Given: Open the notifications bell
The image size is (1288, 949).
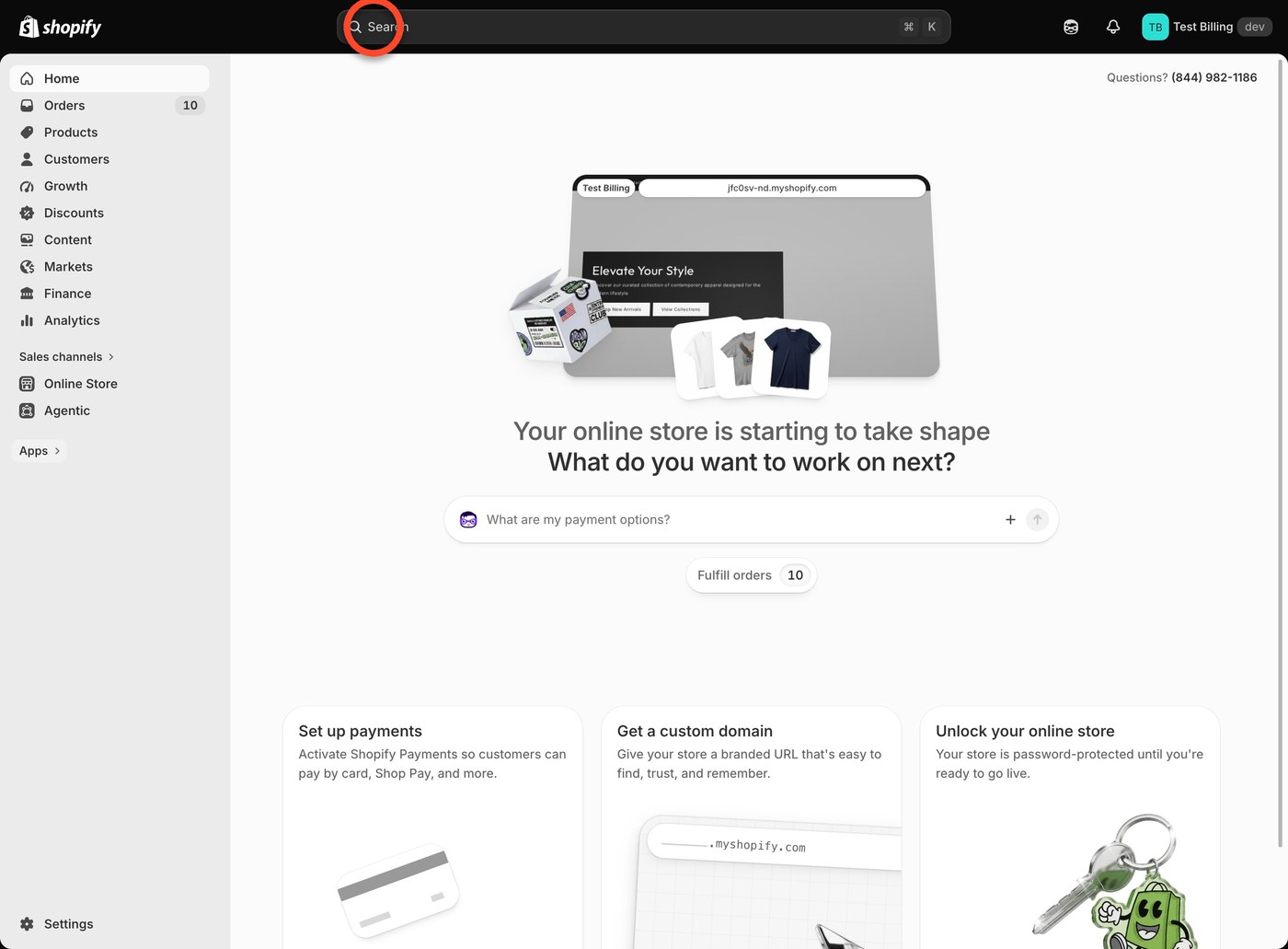Looking at the screenshot, I should (1113, 27).
